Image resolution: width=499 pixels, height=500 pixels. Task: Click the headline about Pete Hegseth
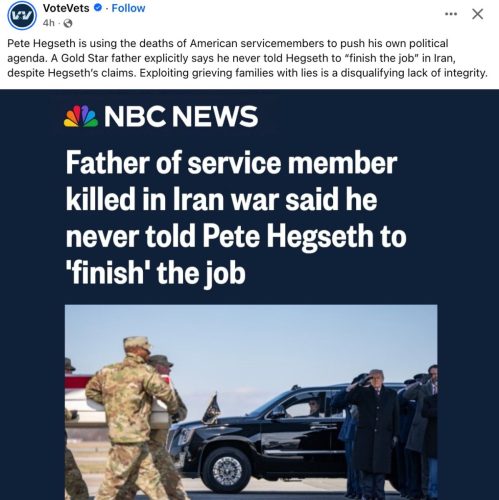coord(236,218)
